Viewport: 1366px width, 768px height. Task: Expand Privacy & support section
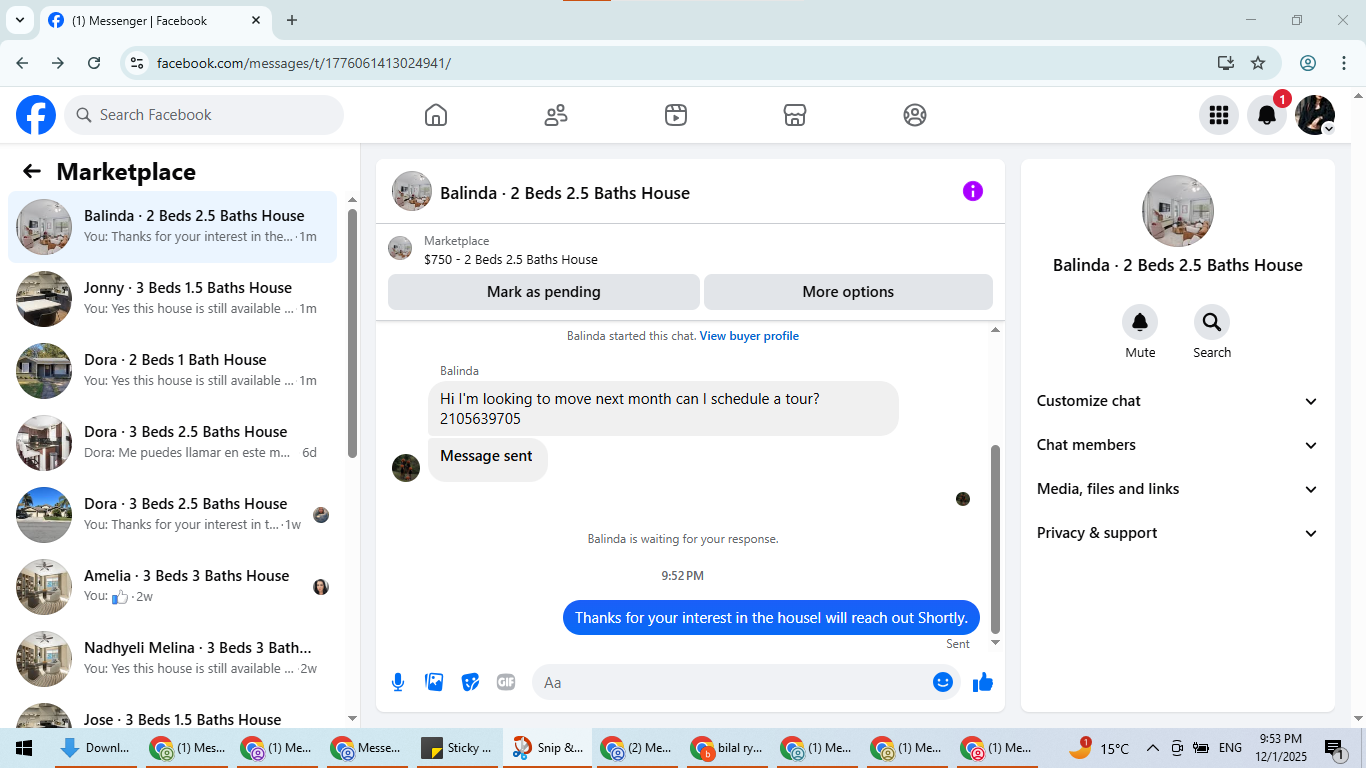pos(1178,533)
